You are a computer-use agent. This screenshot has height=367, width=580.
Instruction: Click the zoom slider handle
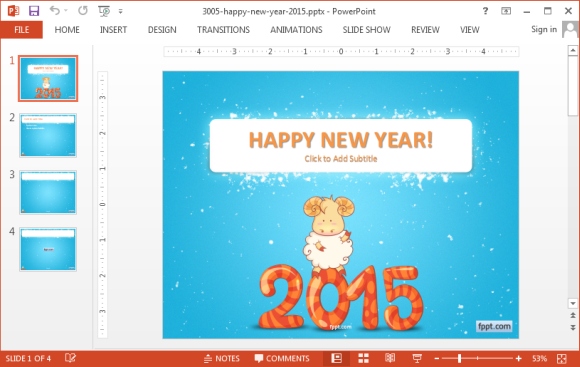pos(459,358)
